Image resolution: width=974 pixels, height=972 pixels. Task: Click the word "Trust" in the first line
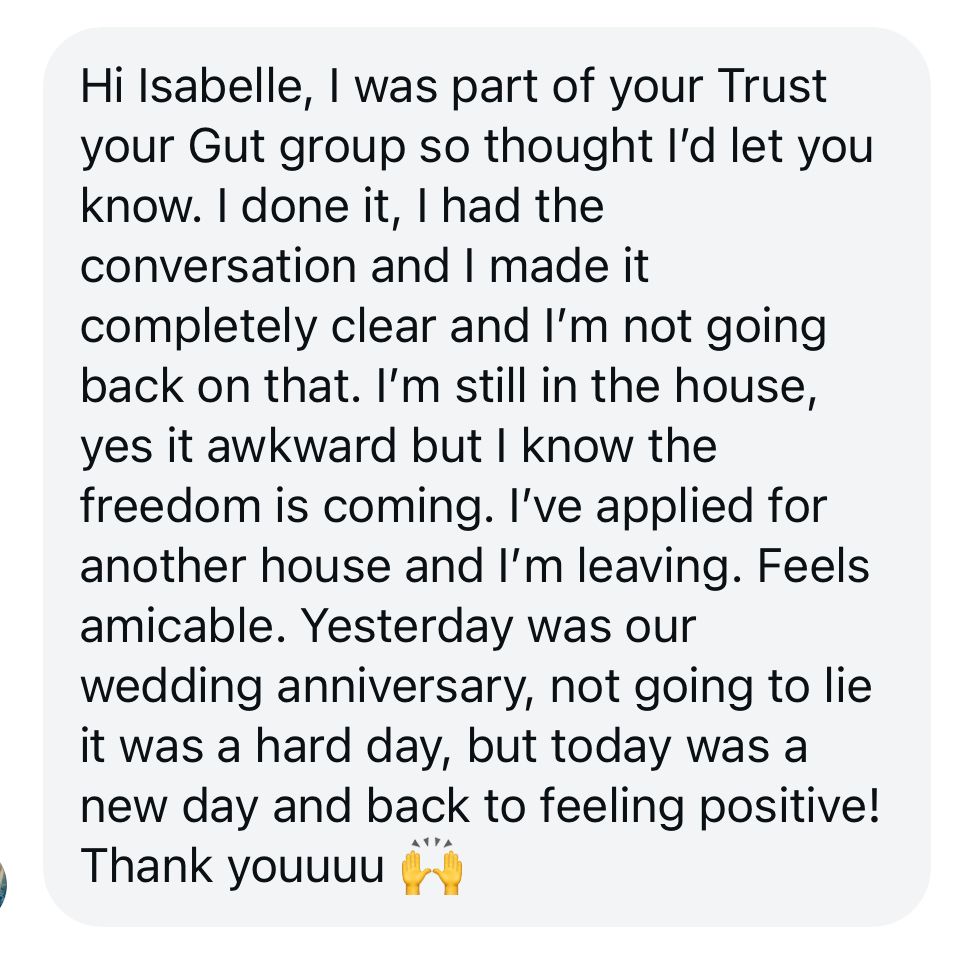pos(771,86)
